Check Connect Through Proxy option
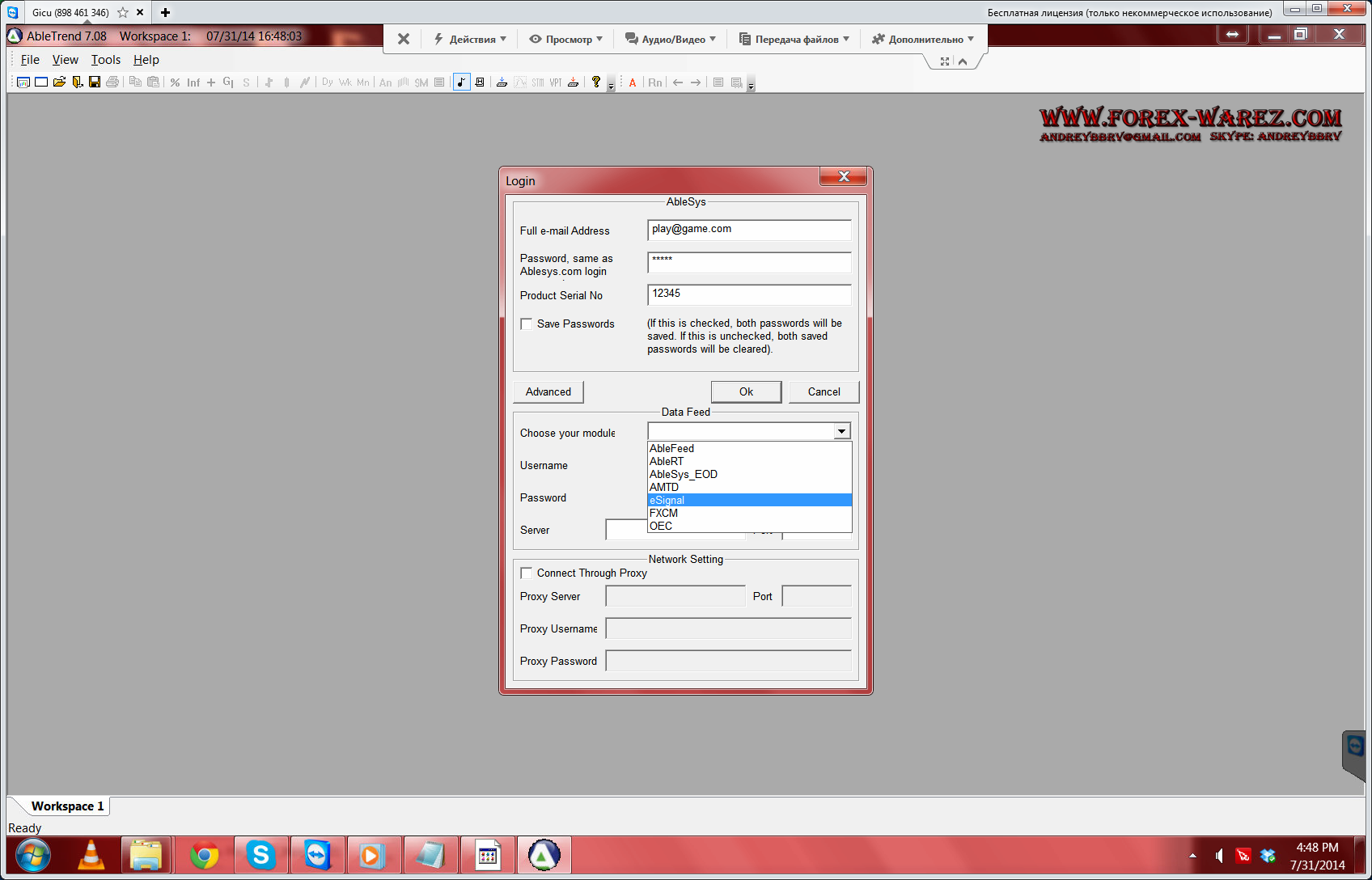 click(x=527, y=573)
